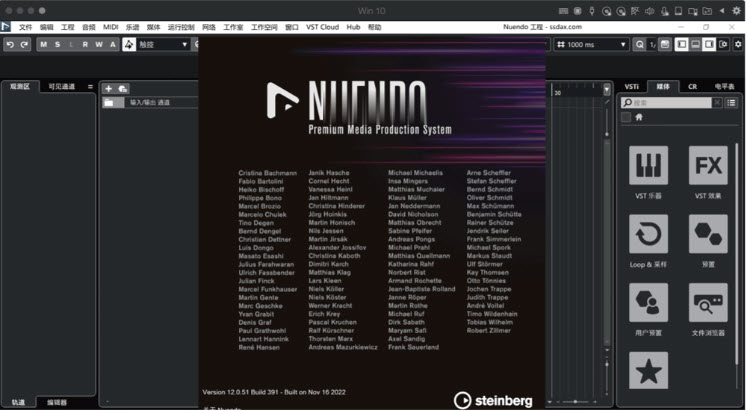The image size is (746, 412).
Task: Open the MIDI menu
Action: [110, 27]
